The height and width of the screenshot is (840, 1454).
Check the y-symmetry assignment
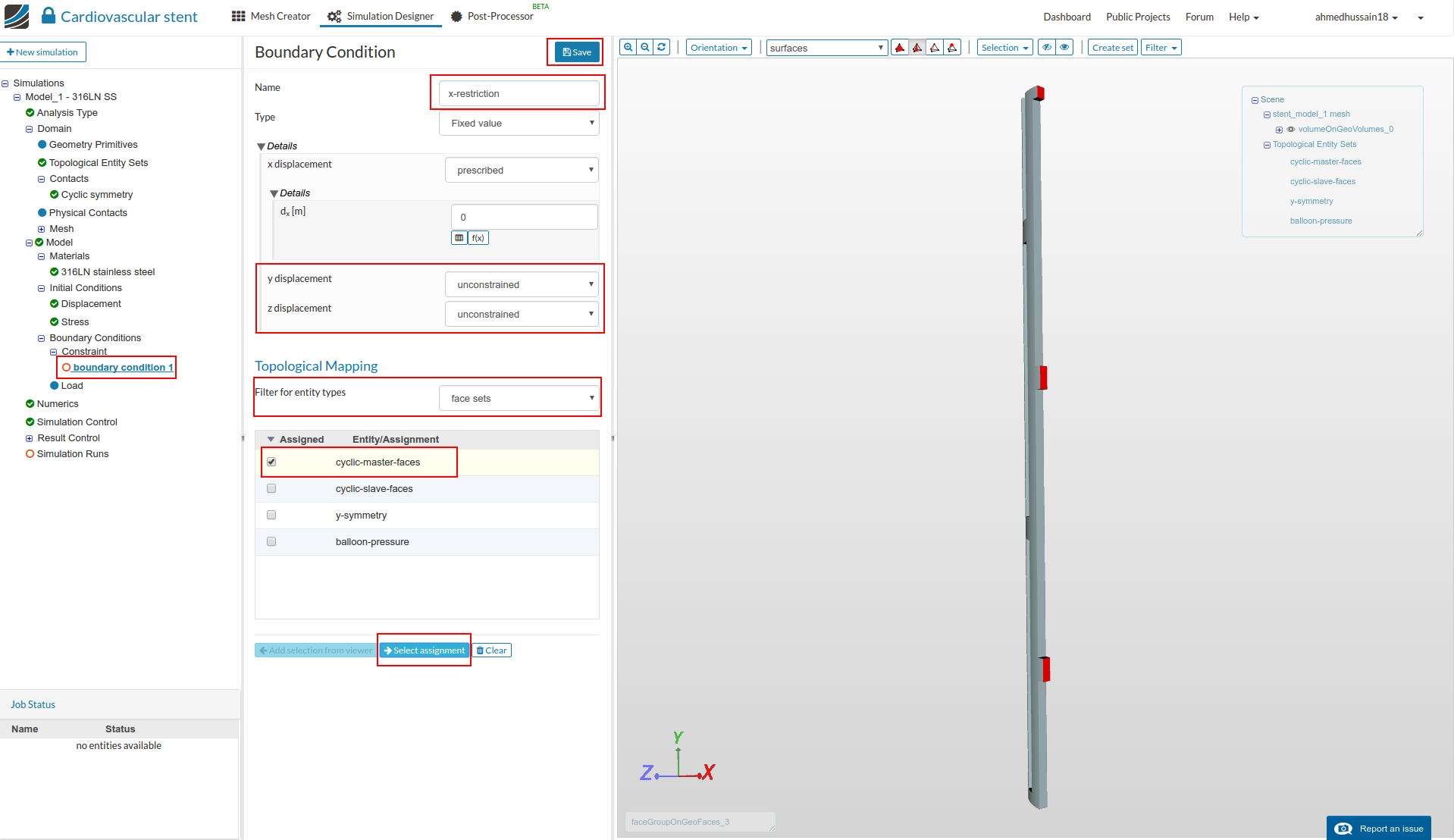[x=271, y=515]
